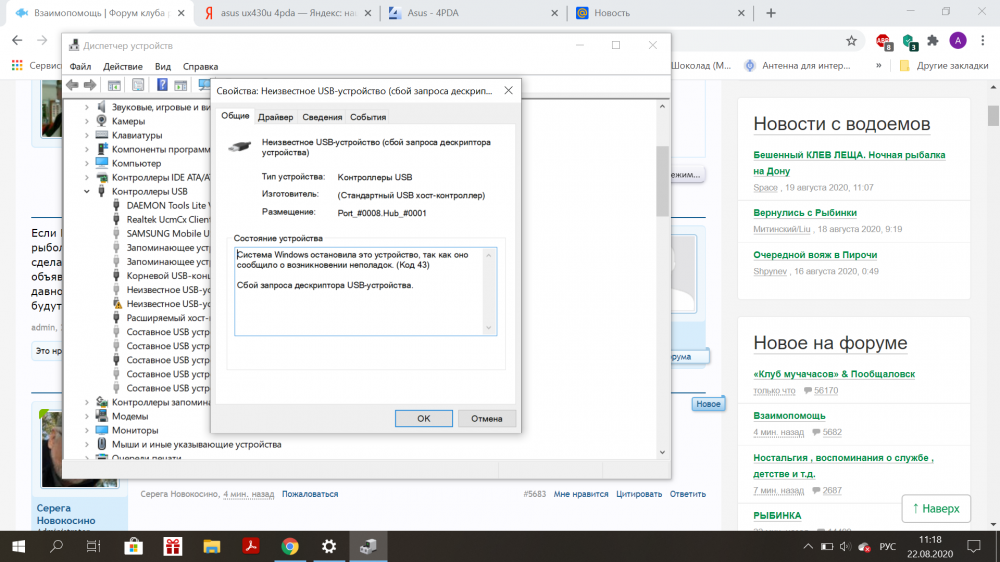This screenshot has width=1000, height=562.
Task: Switch to the Драйвер tab
Action: pyautogui.click(x=275, y=117)
